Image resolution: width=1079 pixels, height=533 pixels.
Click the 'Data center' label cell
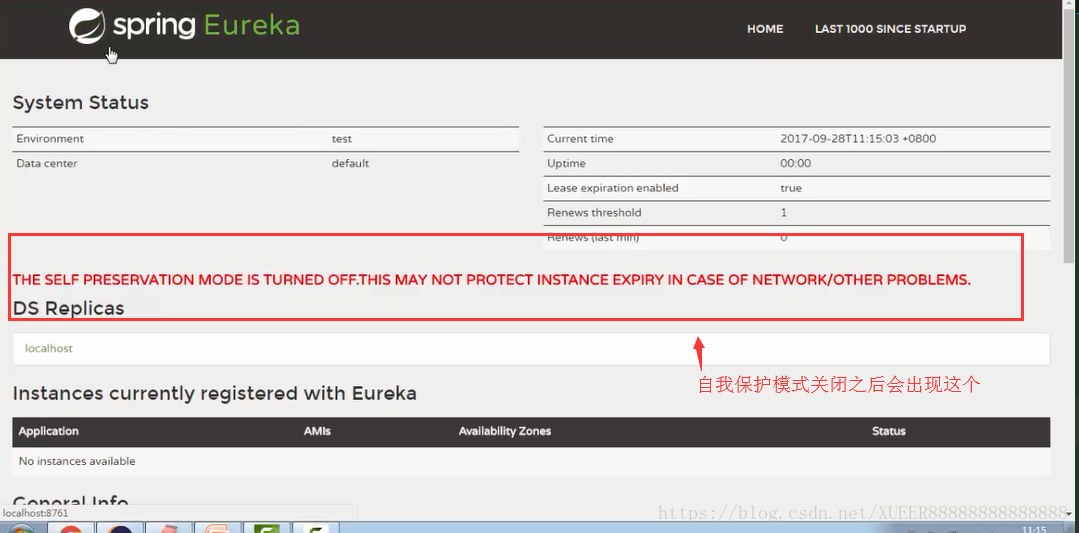pyautogui.click(x=46, y=164)
